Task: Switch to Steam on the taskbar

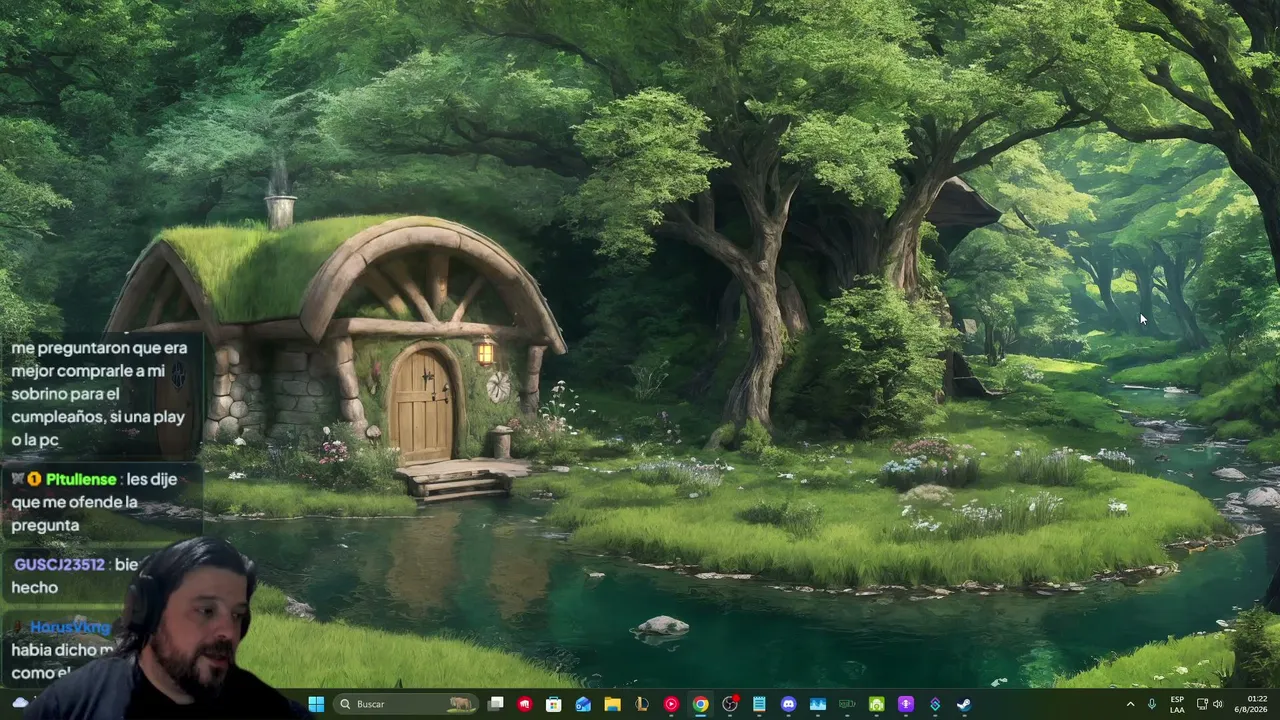Action: 964,704
